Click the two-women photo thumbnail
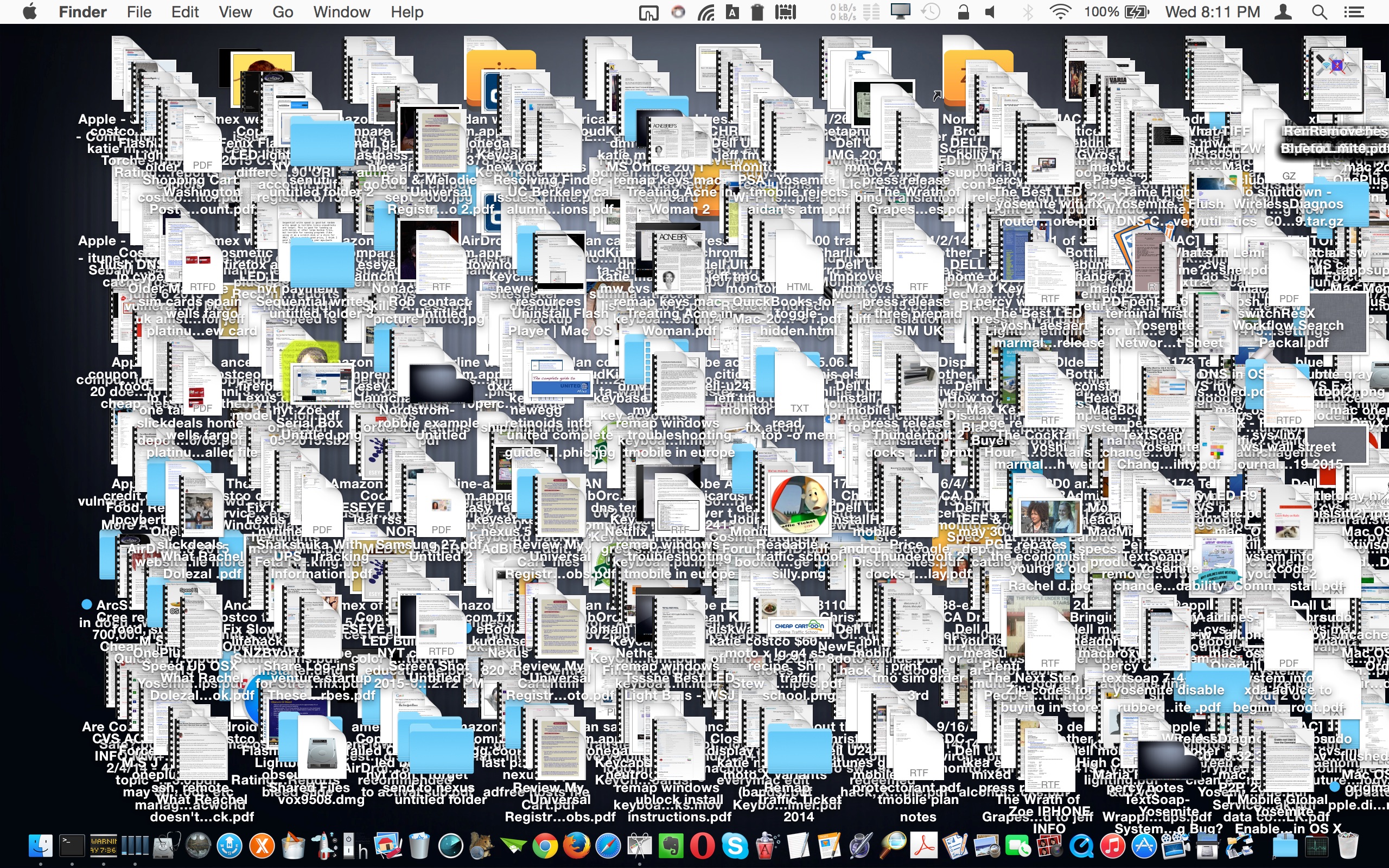1389x868 pixels. [x=1049, y=516]
